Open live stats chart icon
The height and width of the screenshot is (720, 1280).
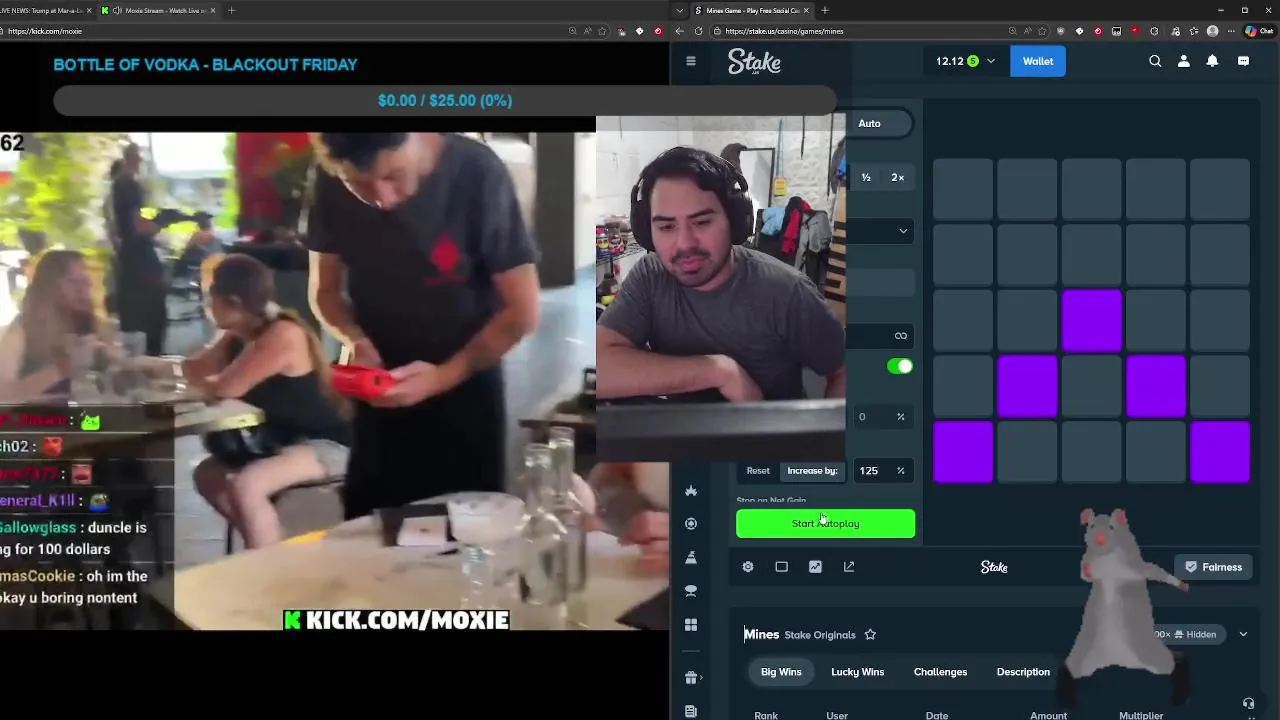point(815,567)
